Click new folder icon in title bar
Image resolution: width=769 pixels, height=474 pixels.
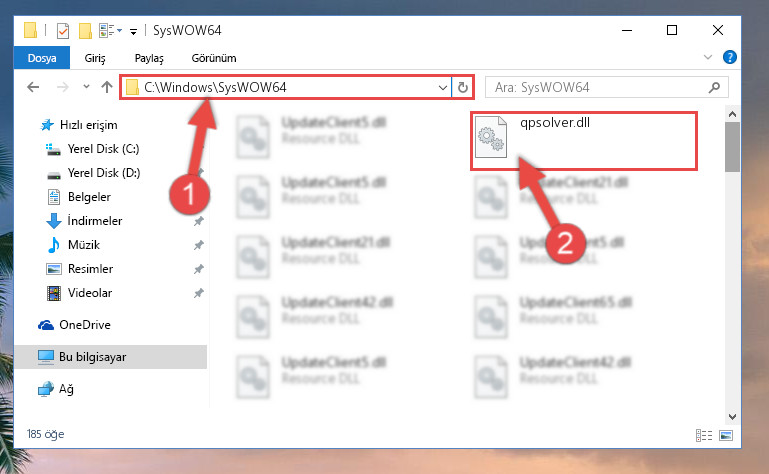tap(85, 31)
